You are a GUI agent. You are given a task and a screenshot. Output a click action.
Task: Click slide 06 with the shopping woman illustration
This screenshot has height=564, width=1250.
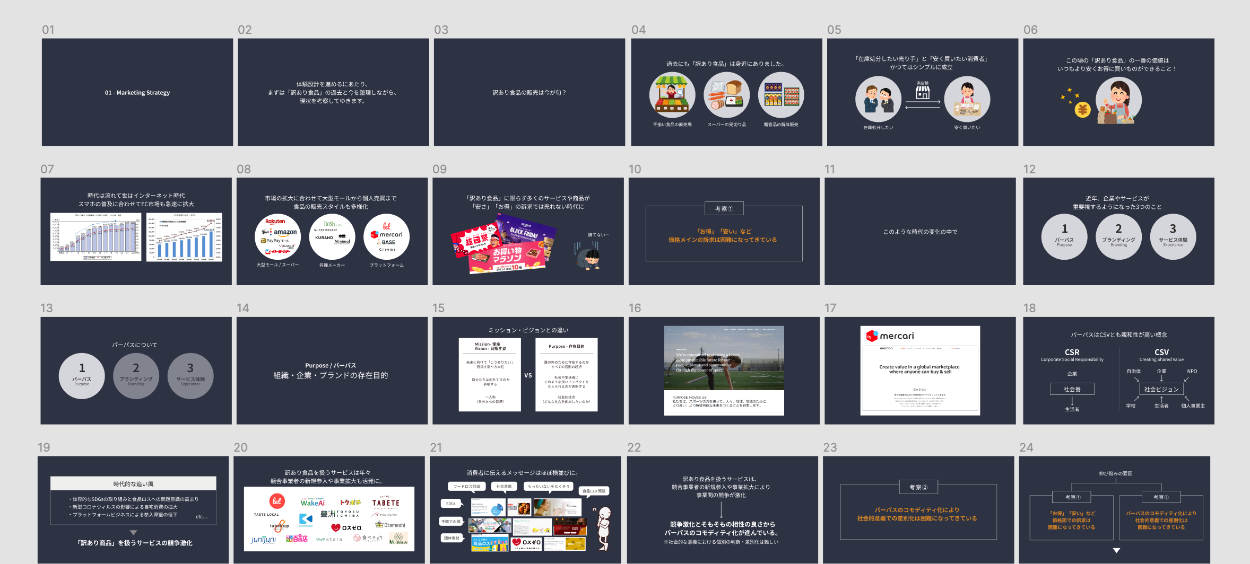1118,92
